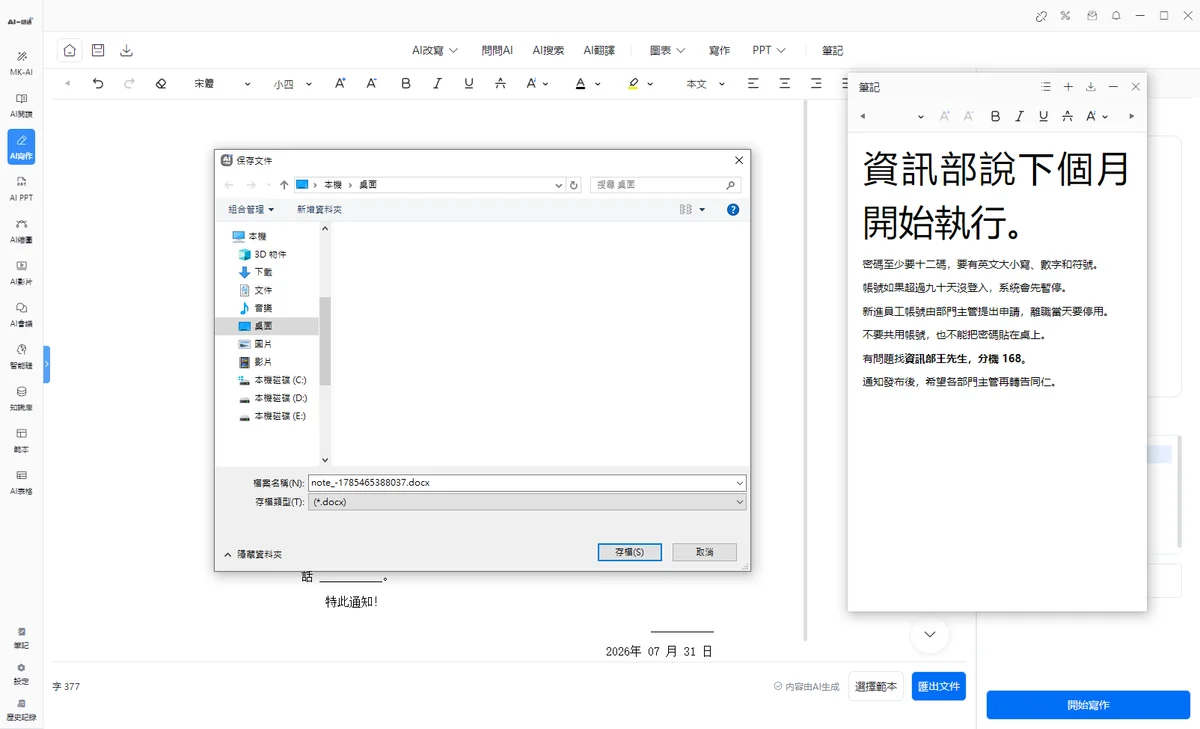Go up one folder level in save dialog
The width and height of the screenshot is (1200, 729).
tap(284, 185)
